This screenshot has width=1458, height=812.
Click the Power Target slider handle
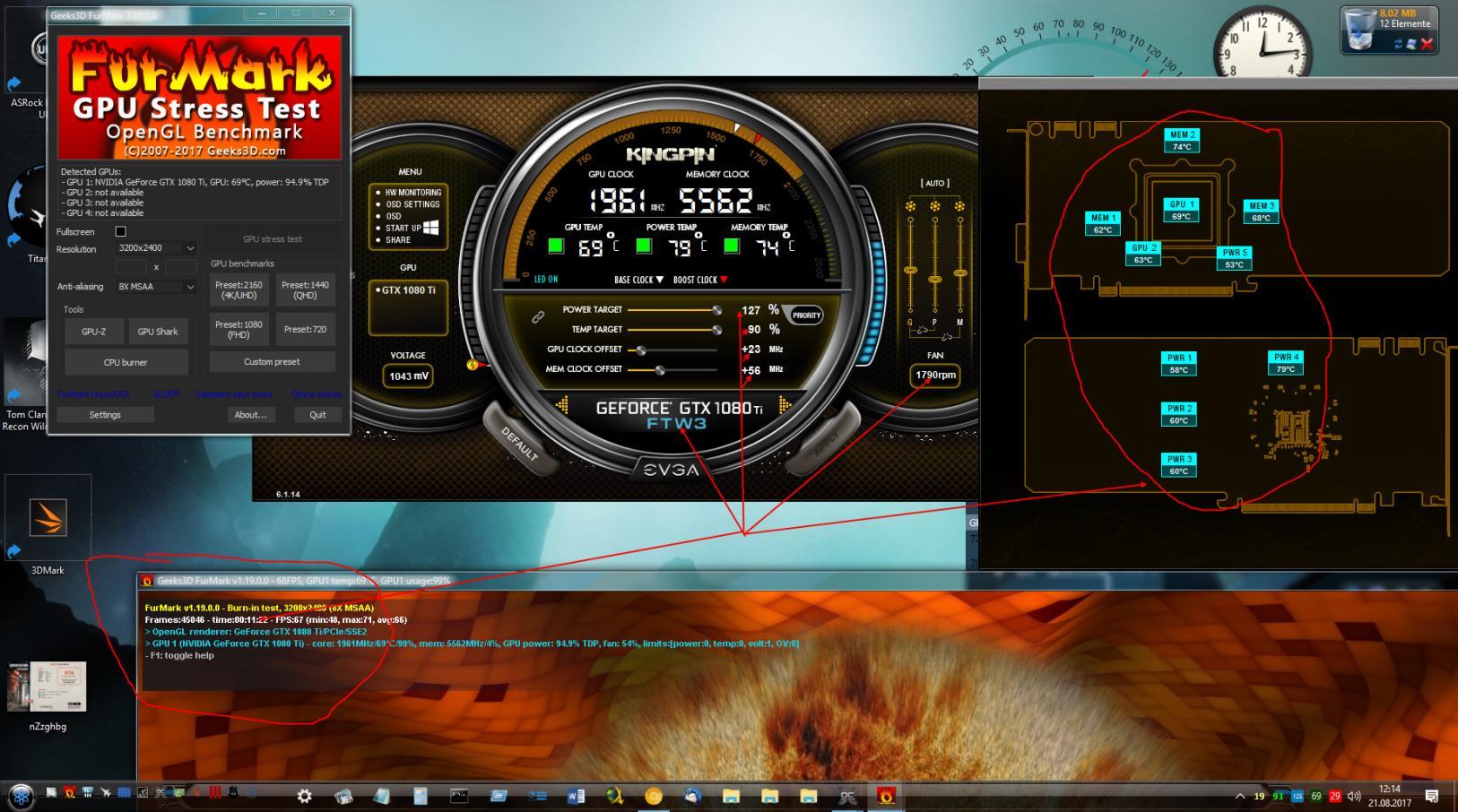click(716, 310)
